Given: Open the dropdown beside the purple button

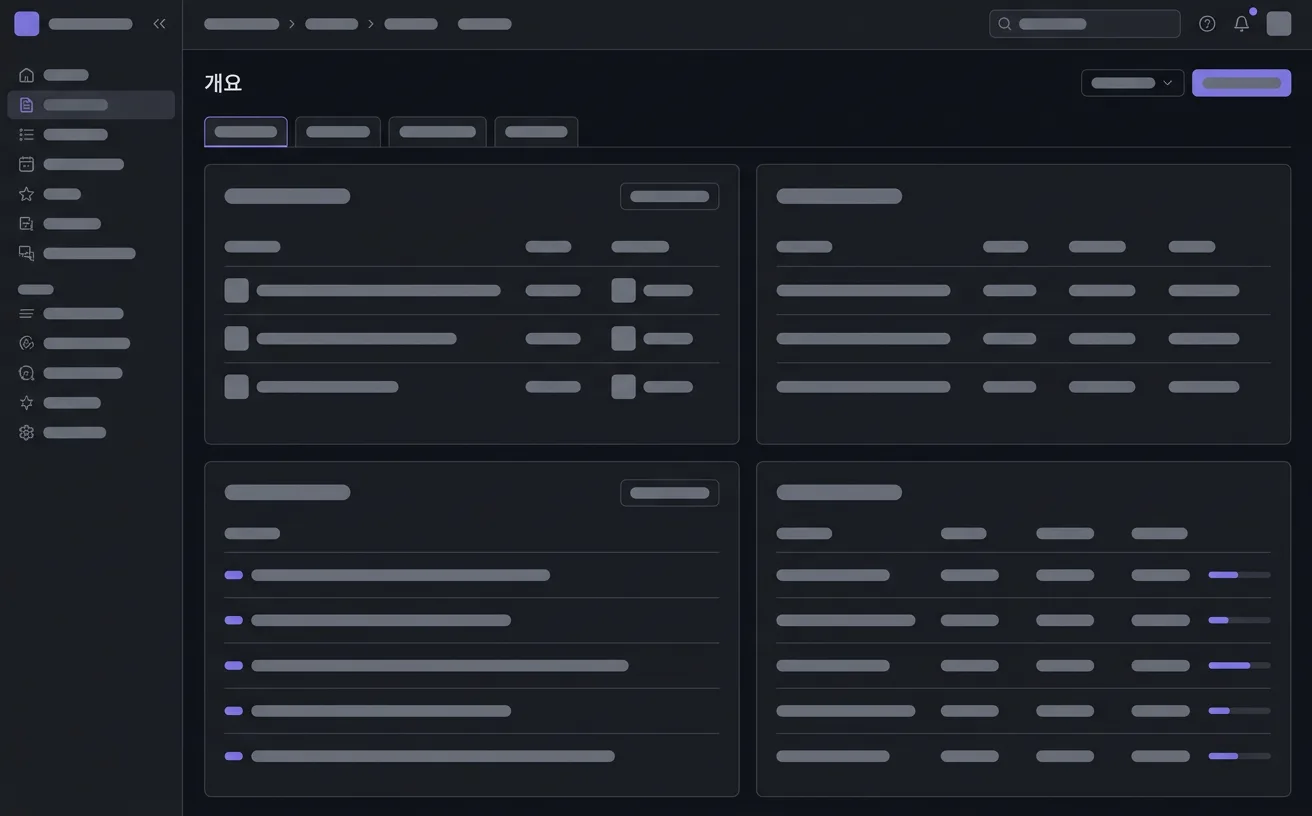Looking at the screenshot, I should pos(1132,83).
